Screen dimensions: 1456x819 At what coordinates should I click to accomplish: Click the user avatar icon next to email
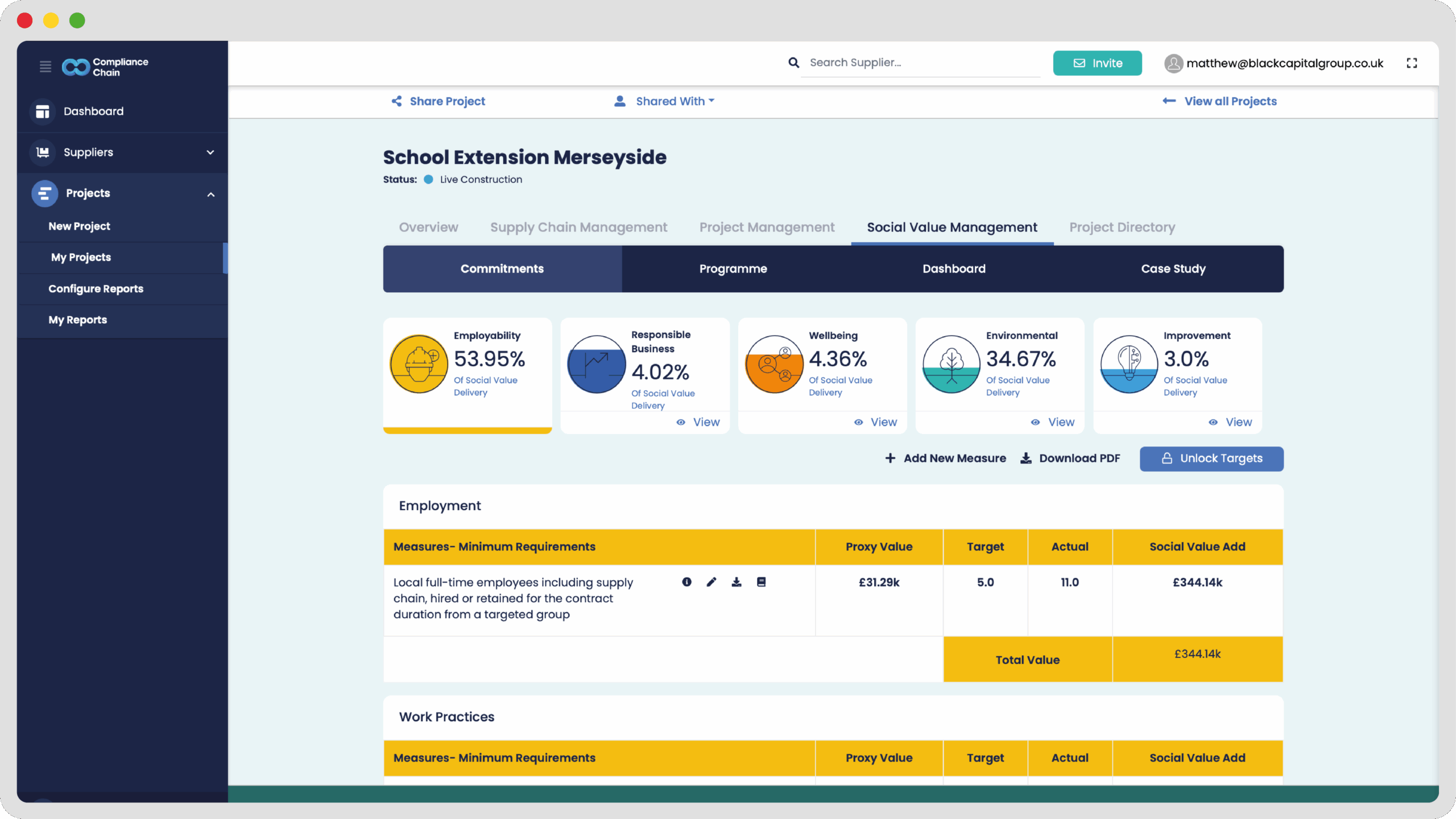(x=1173, y=63)
